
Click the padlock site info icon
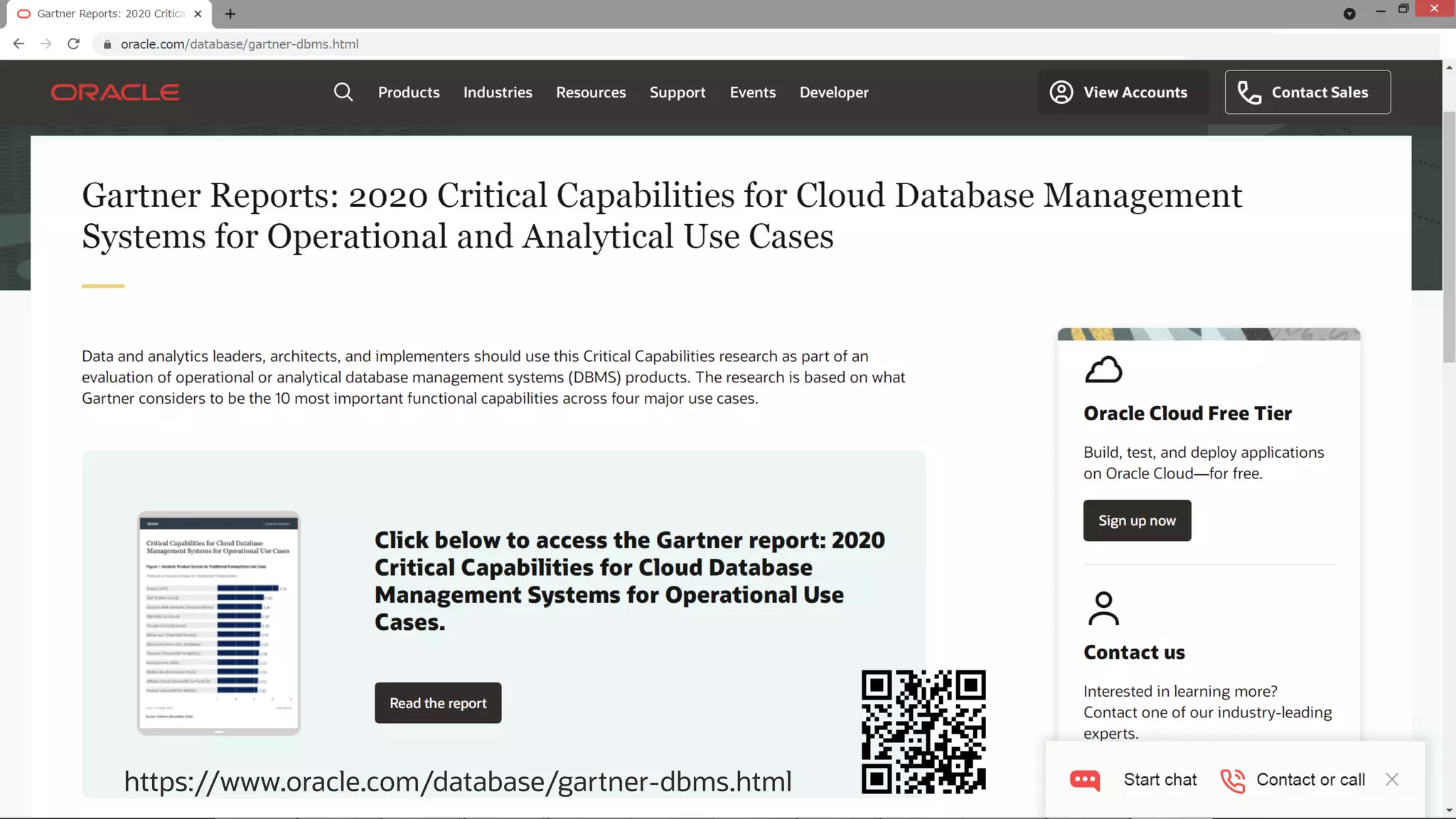(107, 44)
